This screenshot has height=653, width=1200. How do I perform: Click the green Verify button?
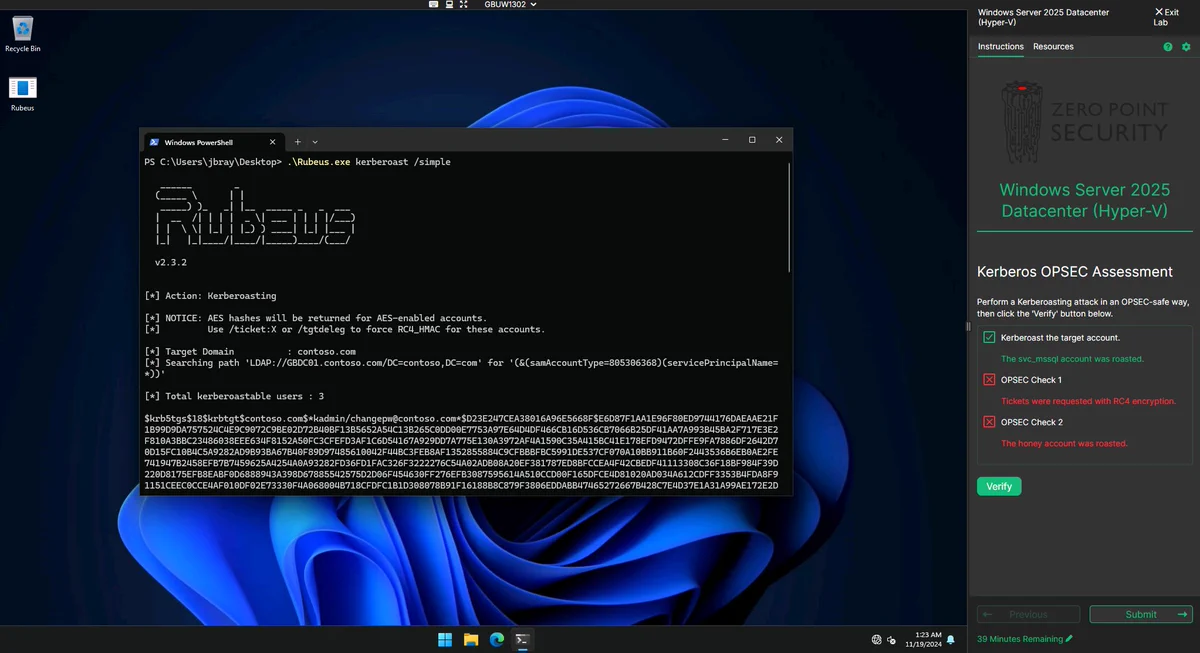coord(999,487)
